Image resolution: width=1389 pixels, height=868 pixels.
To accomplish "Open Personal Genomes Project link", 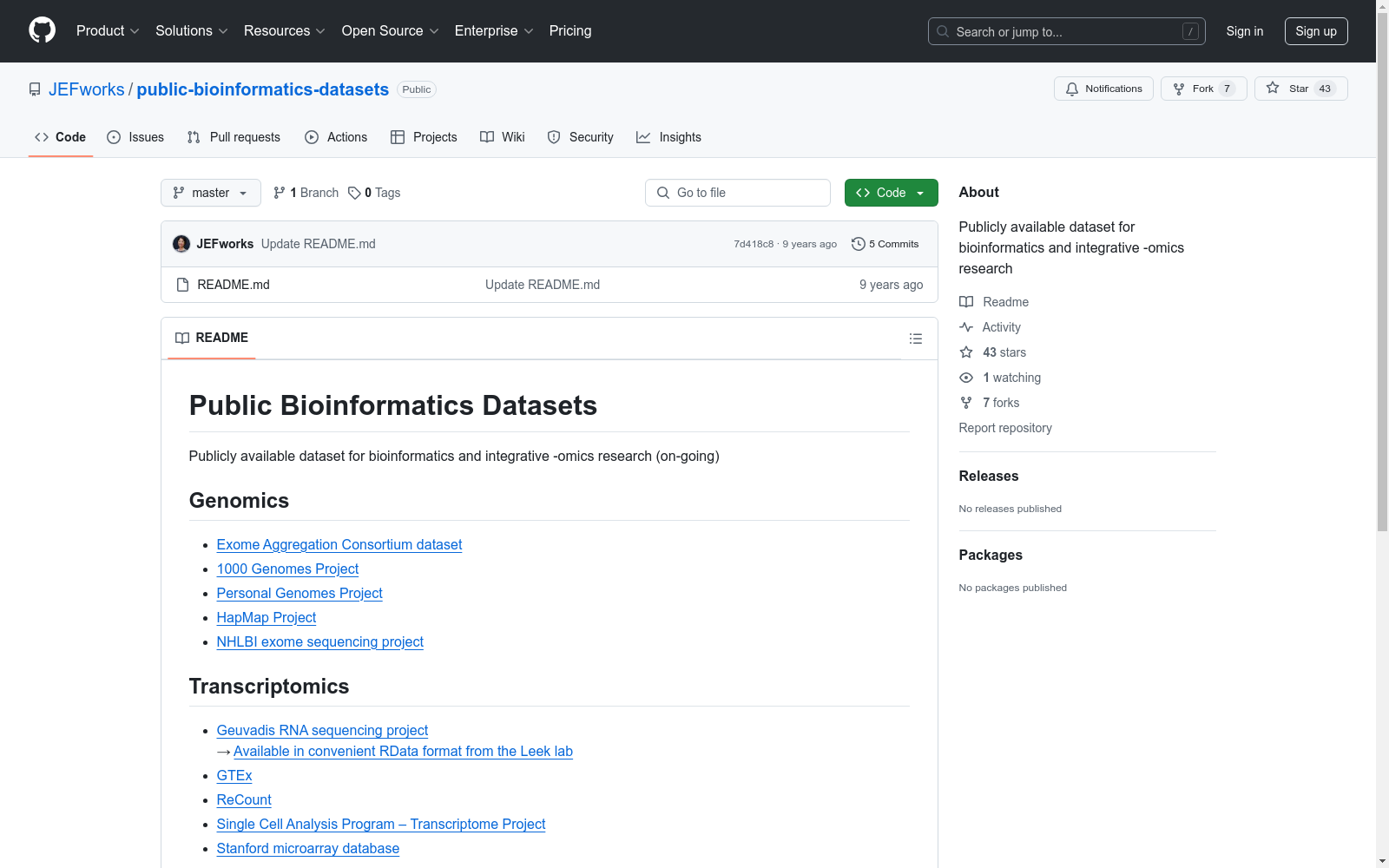I will pyautogui.click(x=300, y=593).
